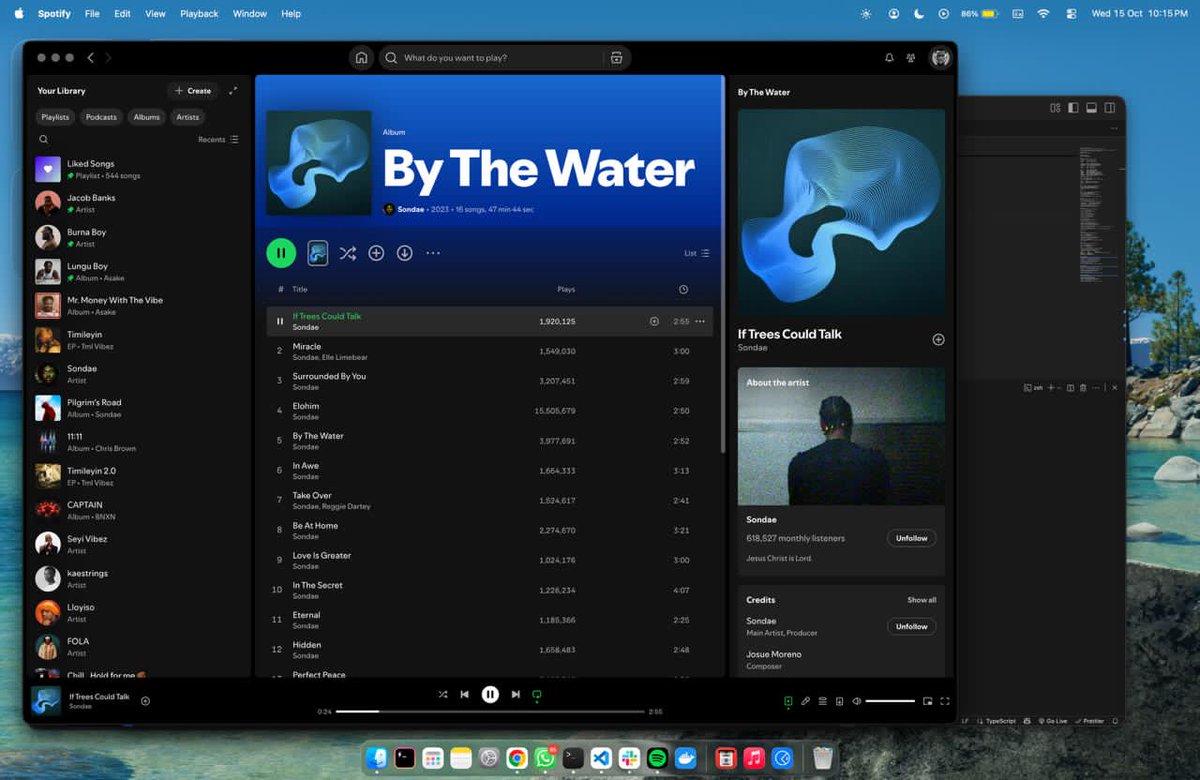Open the Recents sort dropdown
This screenshot has width=1200, height=780.
[x=218, y=140]
